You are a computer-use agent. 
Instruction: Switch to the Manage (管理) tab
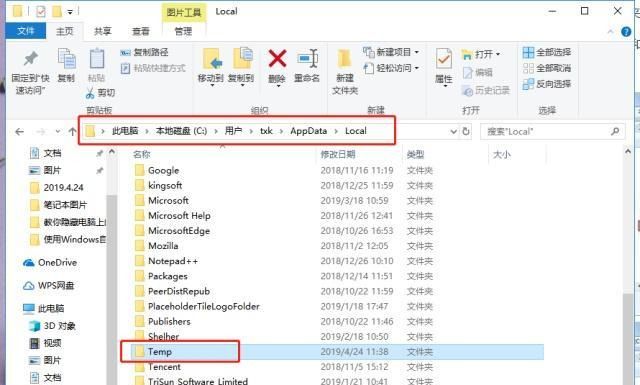pos(183,31)
